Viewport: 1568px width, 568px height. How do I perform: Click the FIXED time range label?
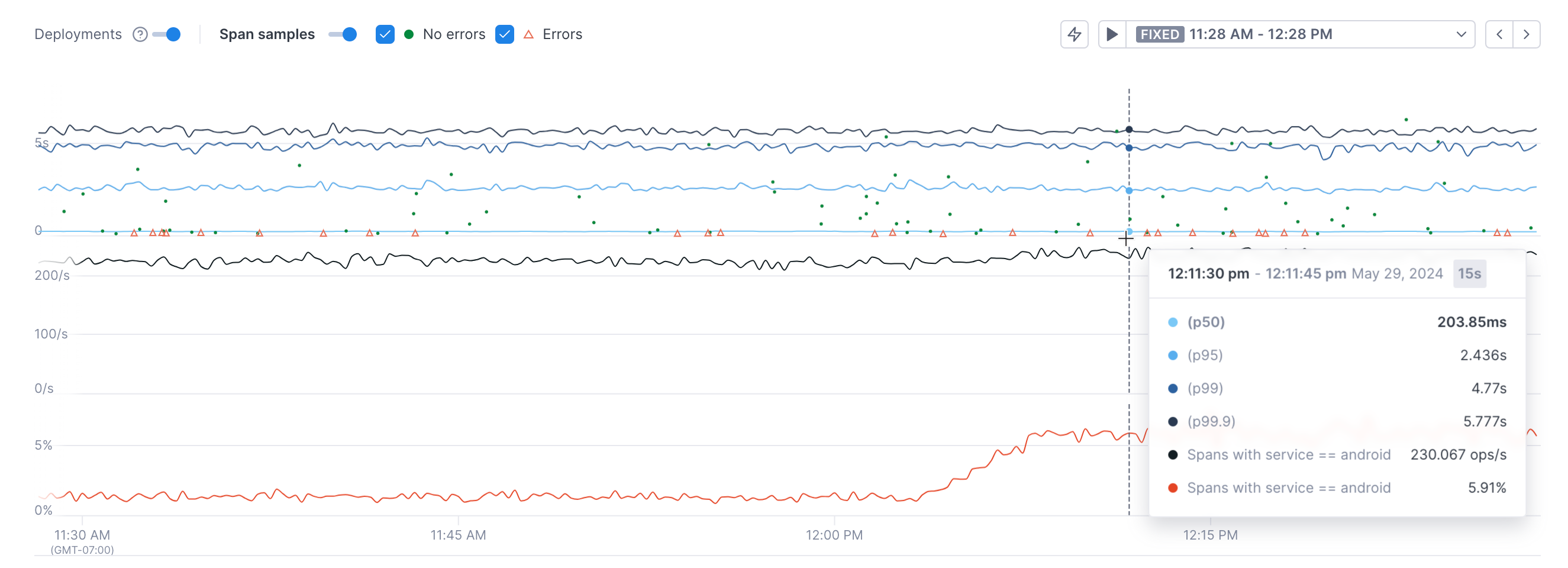tap(1159, 34)
